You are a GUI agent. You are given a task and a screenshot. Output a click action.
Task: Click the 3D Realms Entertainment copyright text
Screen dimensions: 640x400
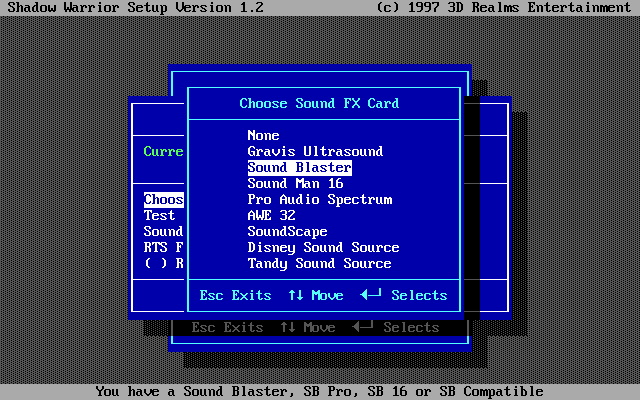(x=504, y=7)
